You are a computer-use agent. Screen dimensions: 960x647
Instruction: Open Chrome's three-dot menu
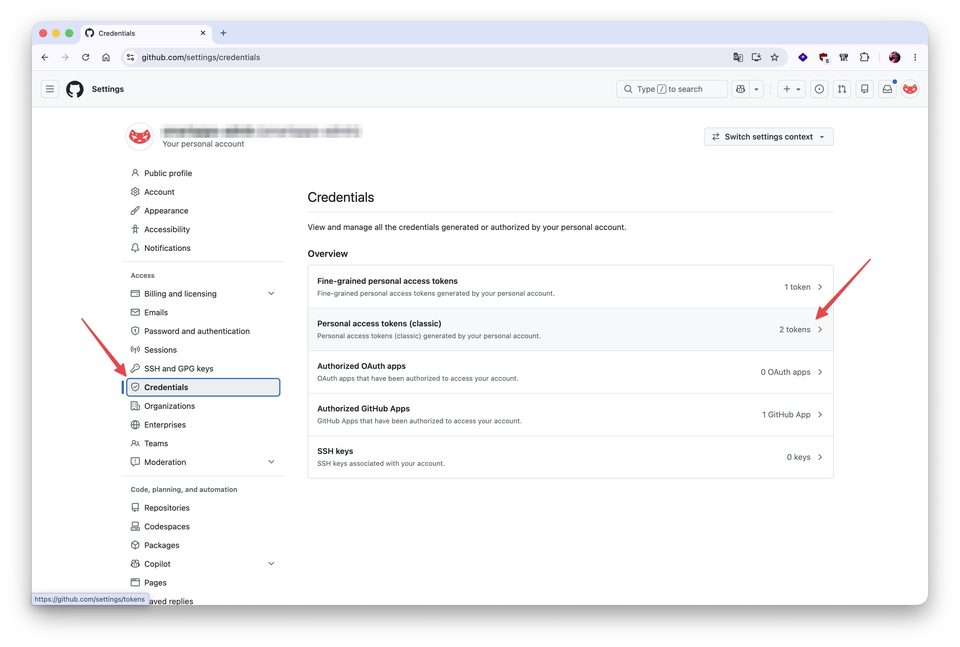point(915,57)
